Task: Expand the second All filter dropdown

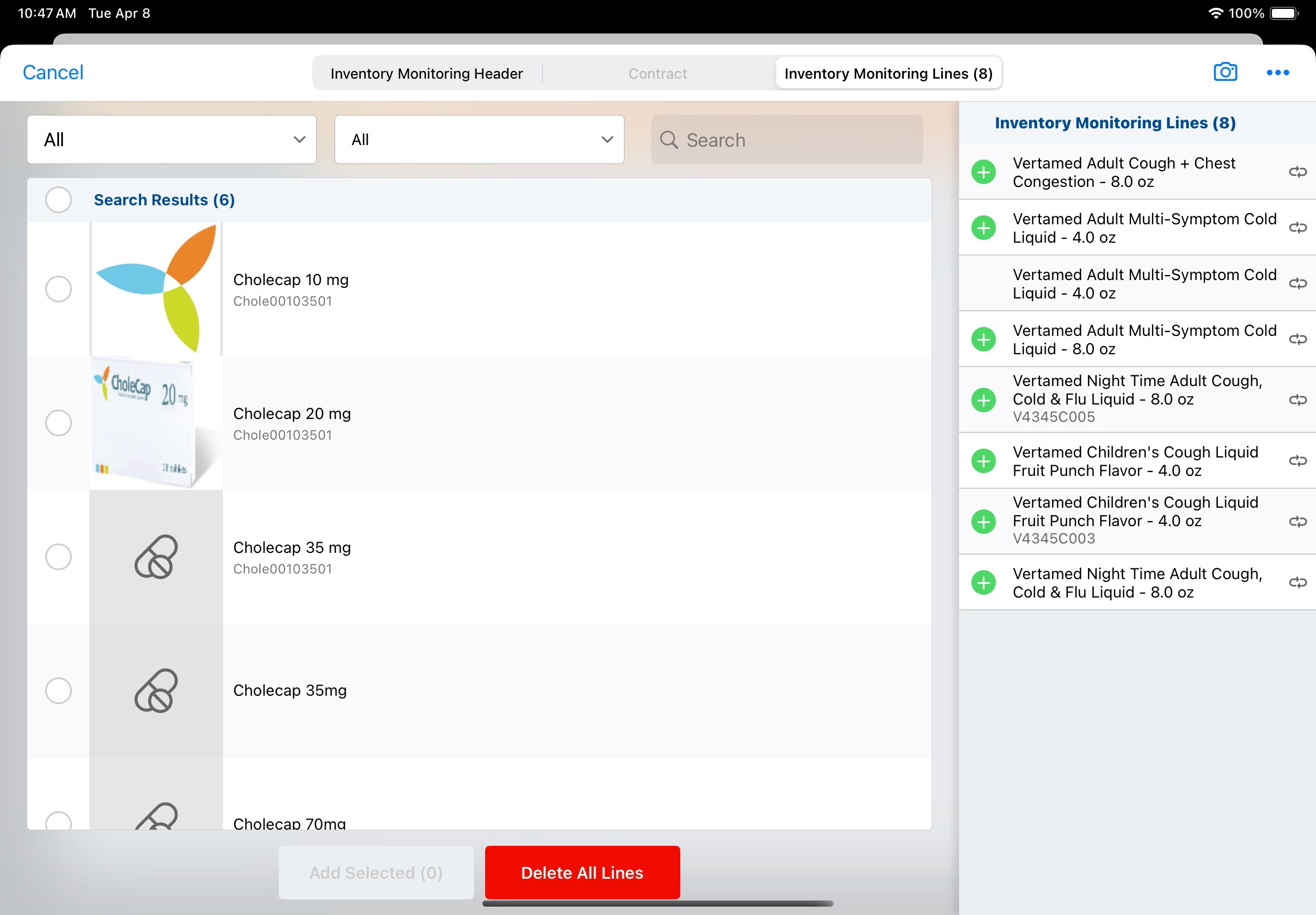Action: (x=479, y=140)
